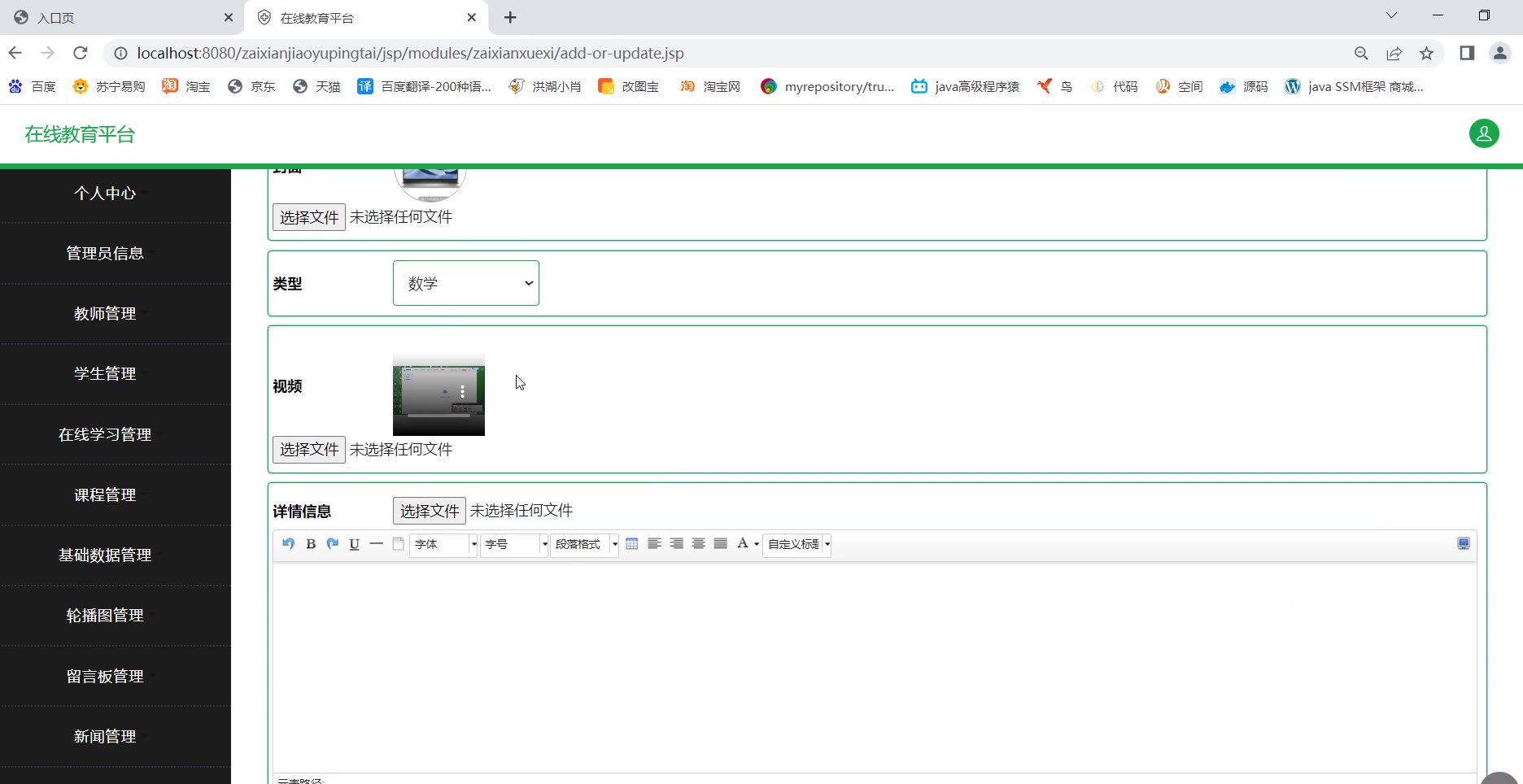This screenshot has width=1523, height=784.
Task: Open the 淘宝 bookmark
Action: click(x=186, y=86)
